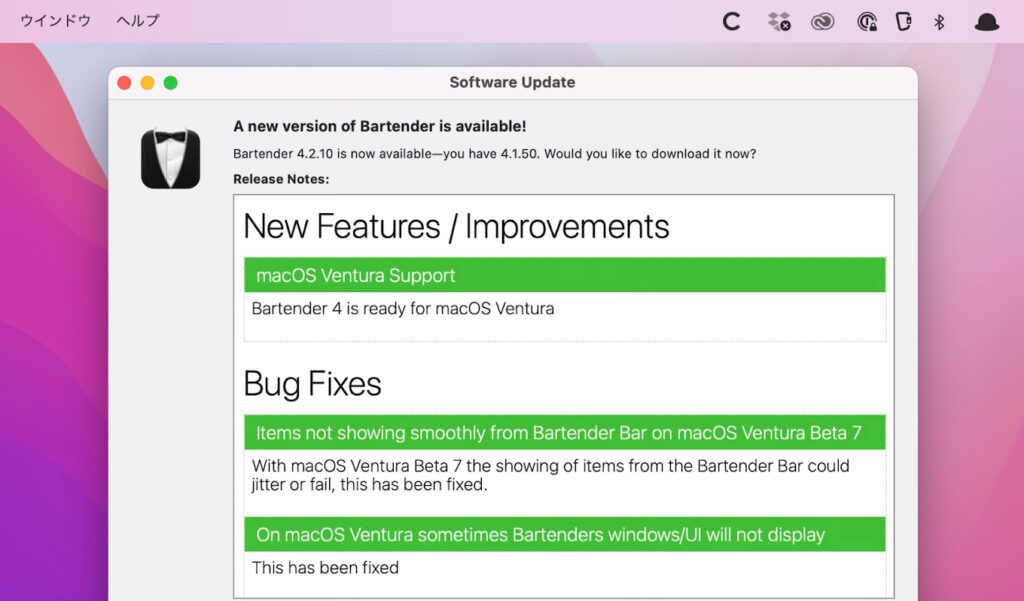Click the Bug Fixes heading
Image resolution: width=1024 pixels, height=601 pixels.
pos(312,383)
